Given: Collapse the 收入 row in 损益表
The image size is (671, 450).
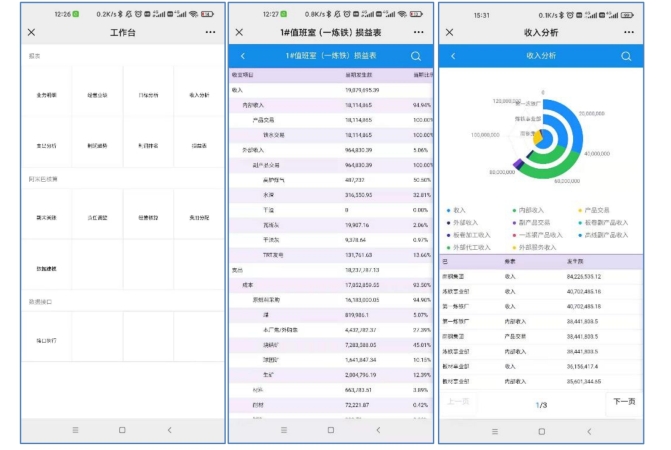Looking at the screenshot, I should [x=238, y=89].
